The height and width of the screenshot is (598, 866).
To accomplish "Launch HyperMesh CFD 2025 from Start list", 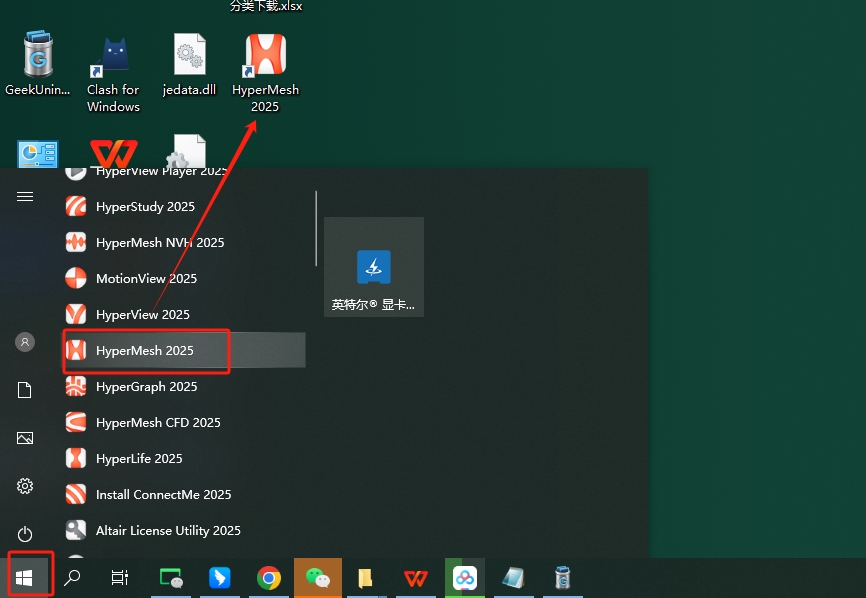I will [x=183, y=422].
